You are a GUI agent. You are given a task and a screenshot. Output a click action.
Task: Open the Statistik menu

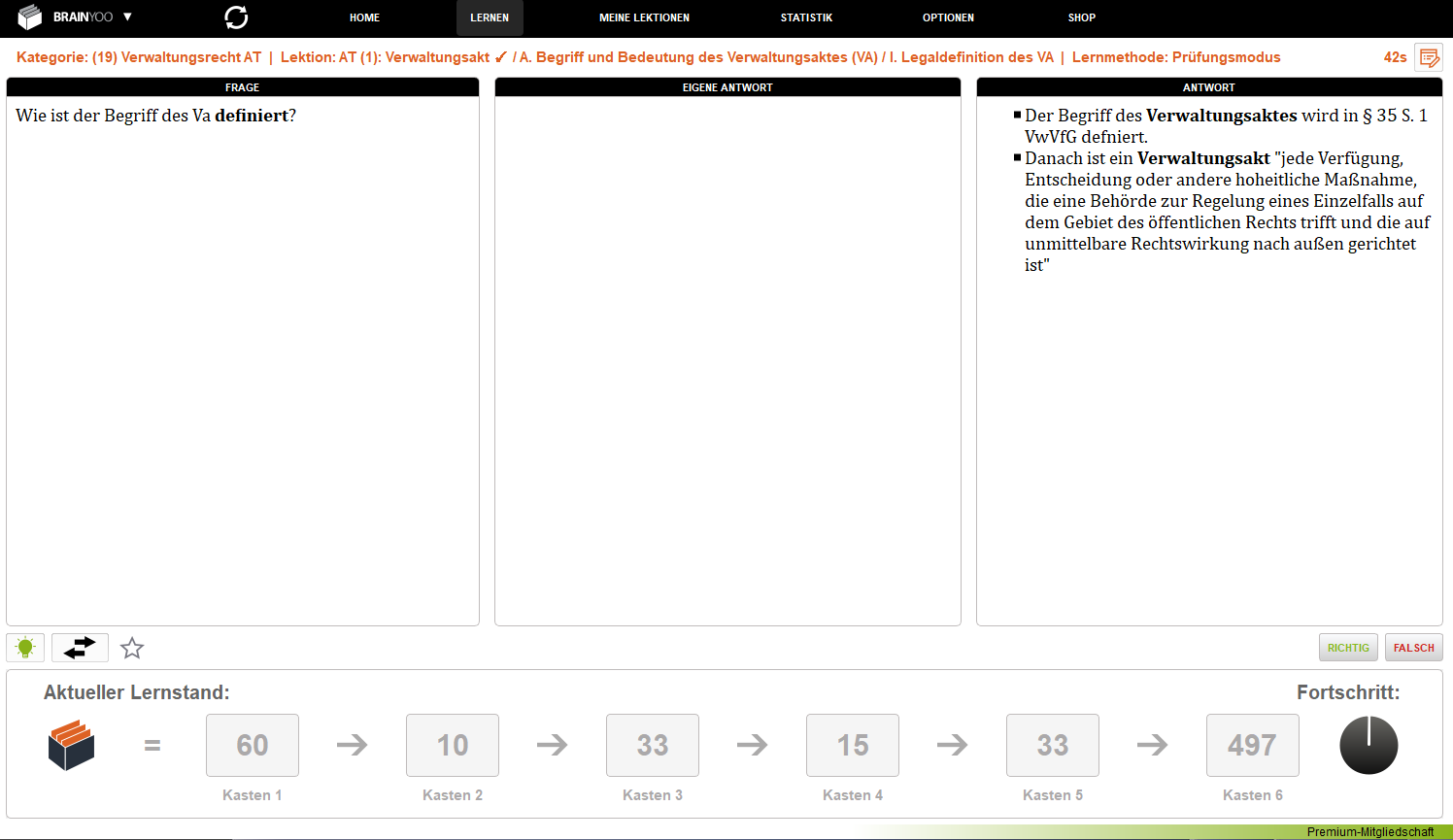click(x=806, y=17)
